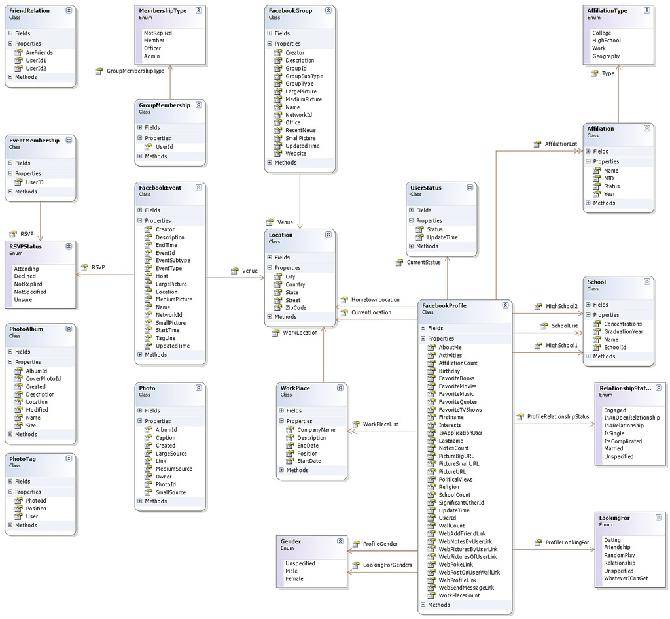
Task: Collapse the LookingFor enum with its header chevron
Action: click(x=658, y=518)
